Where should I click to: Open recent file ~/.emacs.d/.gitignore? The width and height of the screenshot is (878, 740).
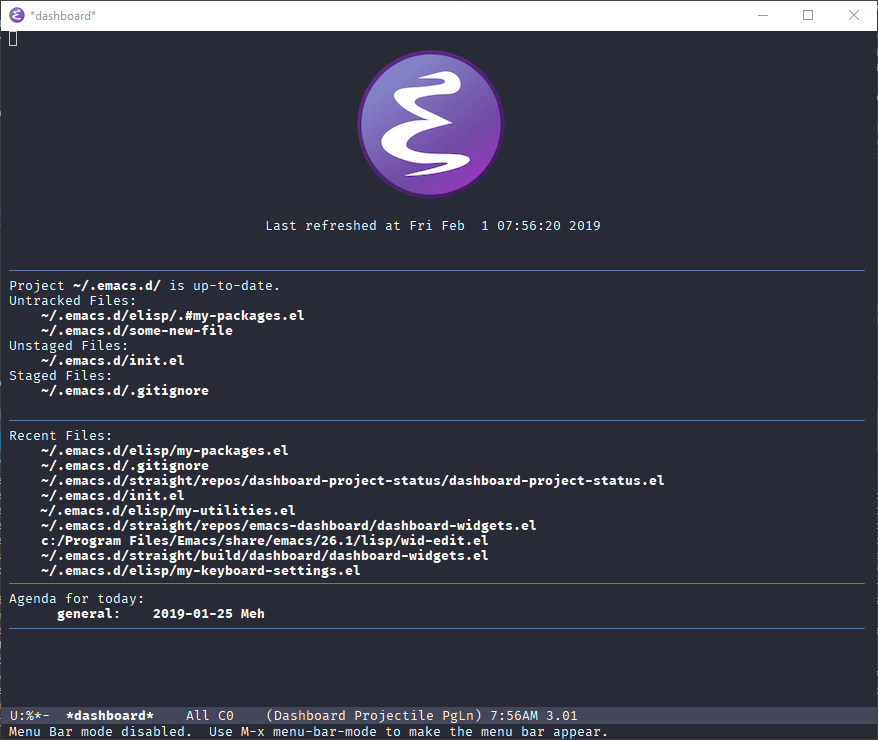click(124, 466)
